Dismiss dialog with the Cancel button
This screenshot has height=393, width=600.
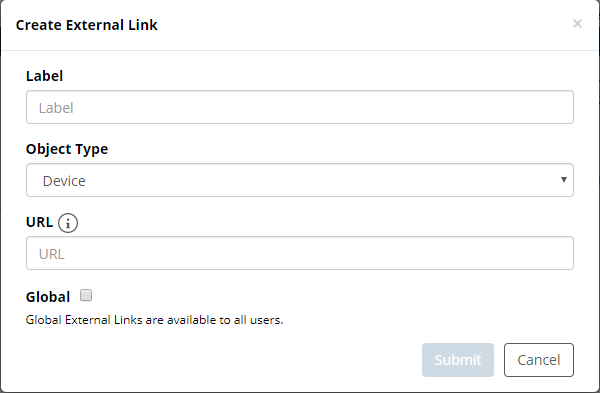pos(538,360)
